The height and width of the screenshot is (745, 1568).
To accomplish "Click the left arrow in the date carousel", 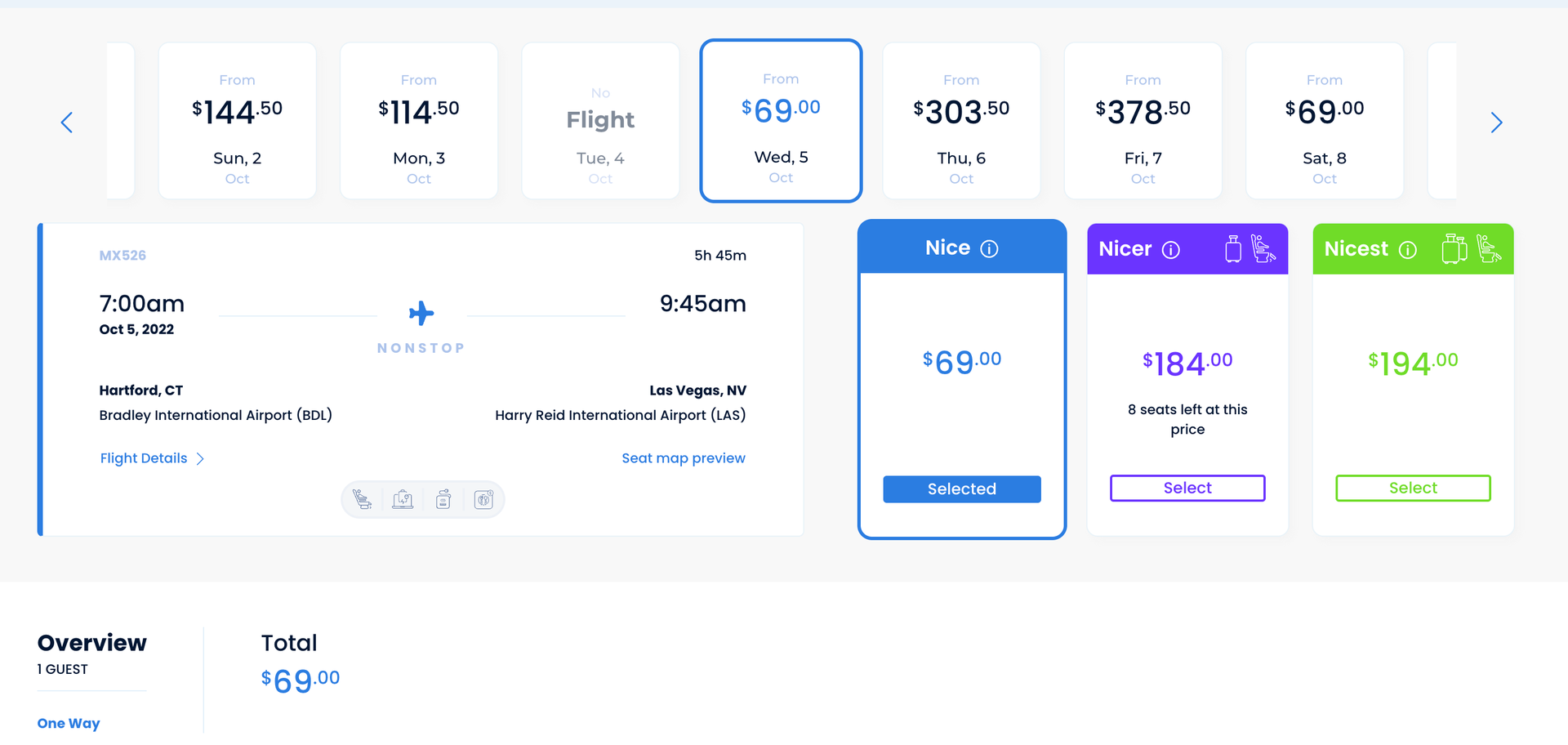I will 67,122.
